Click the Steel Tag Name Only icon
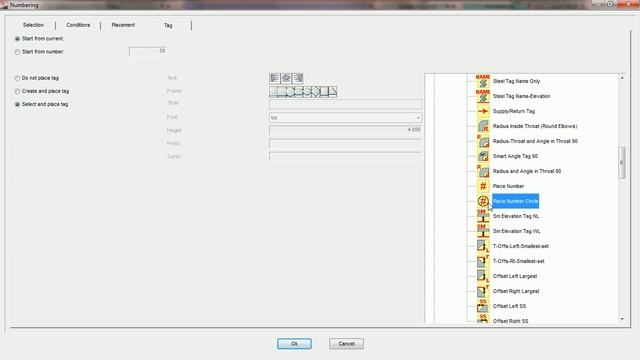Image resolution: width=640 pixels, height=360 pixels. 483,81
